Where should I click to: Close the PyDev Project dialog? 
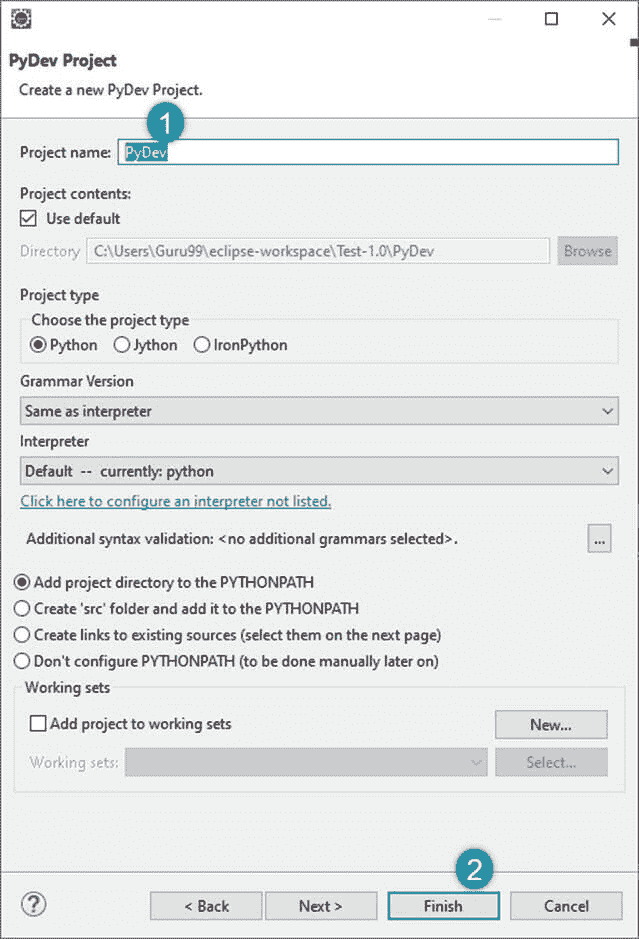(x=608, y=19)
